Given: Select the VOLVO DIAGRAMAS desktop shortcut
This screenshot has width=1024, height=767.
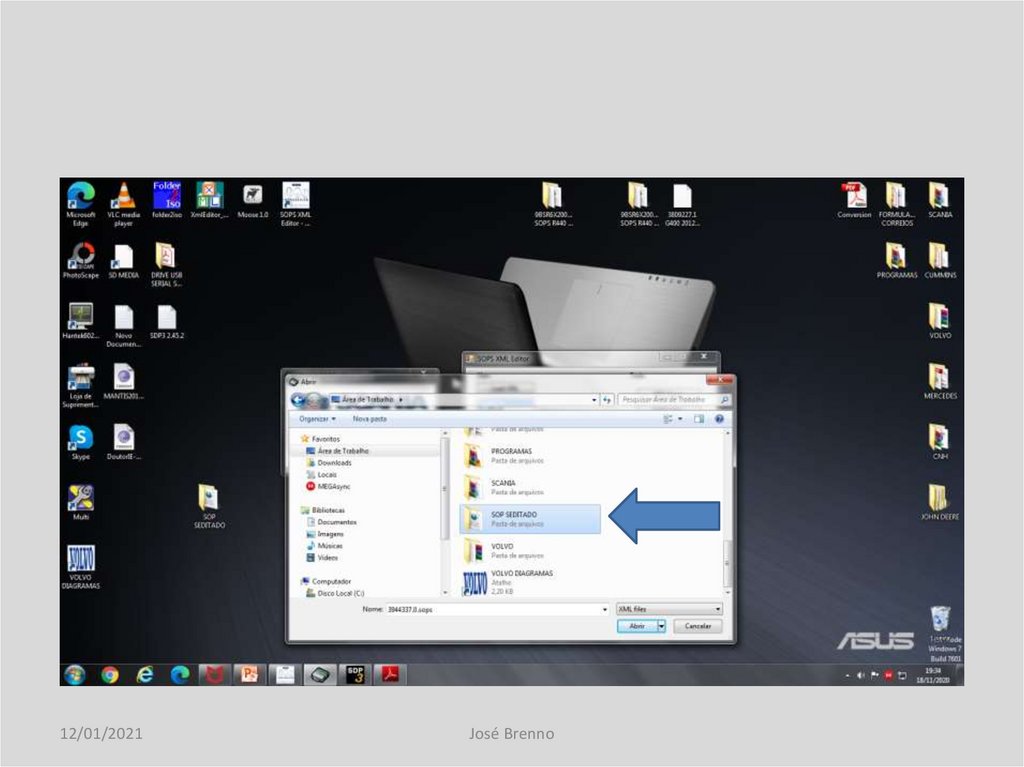Looking at the screenshot, I should click(80, 566).
